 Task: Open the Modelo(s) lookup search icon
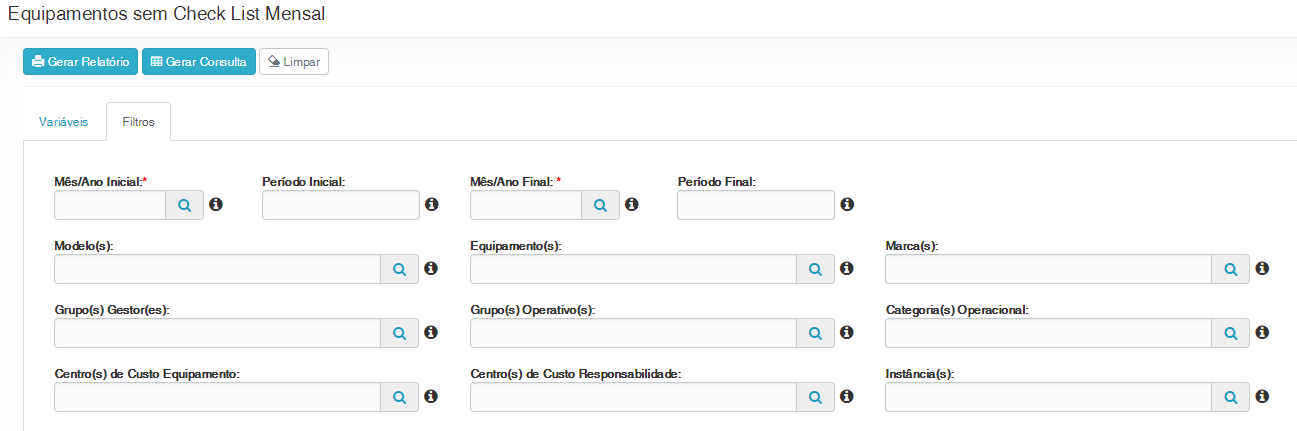pos(399,269)
